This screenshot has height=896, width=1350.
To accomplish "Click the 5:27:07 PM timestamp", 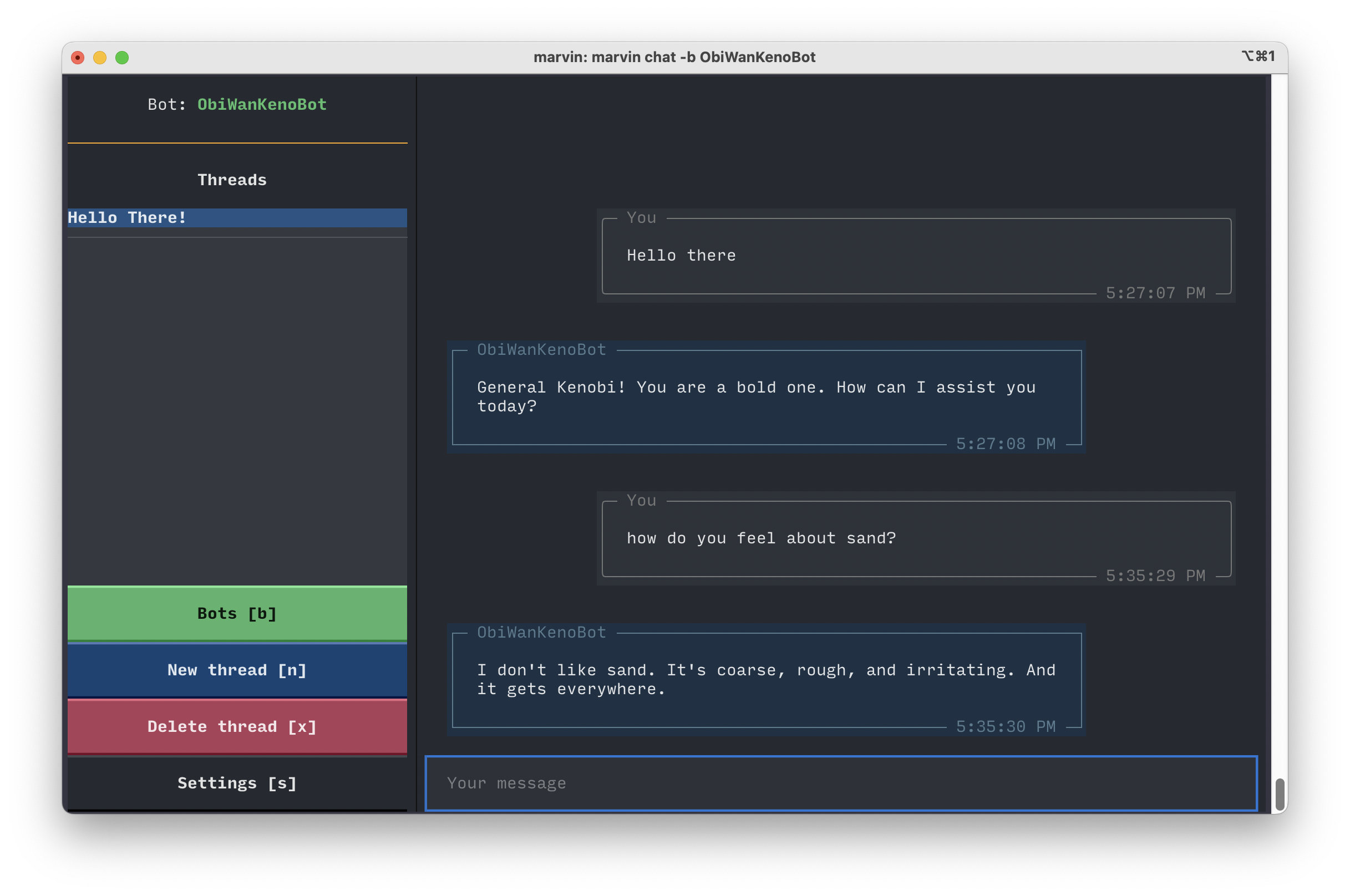I will click(1155, 293).
